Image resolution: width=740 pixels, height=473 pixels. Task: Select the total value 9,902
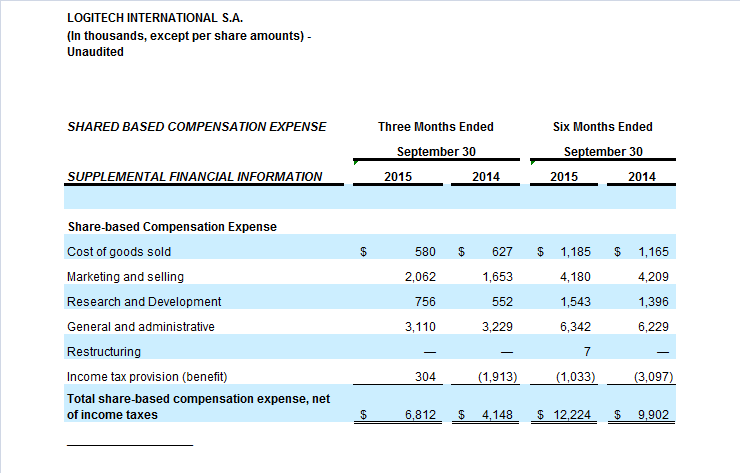pyautogui.click(x=654, y=414)
